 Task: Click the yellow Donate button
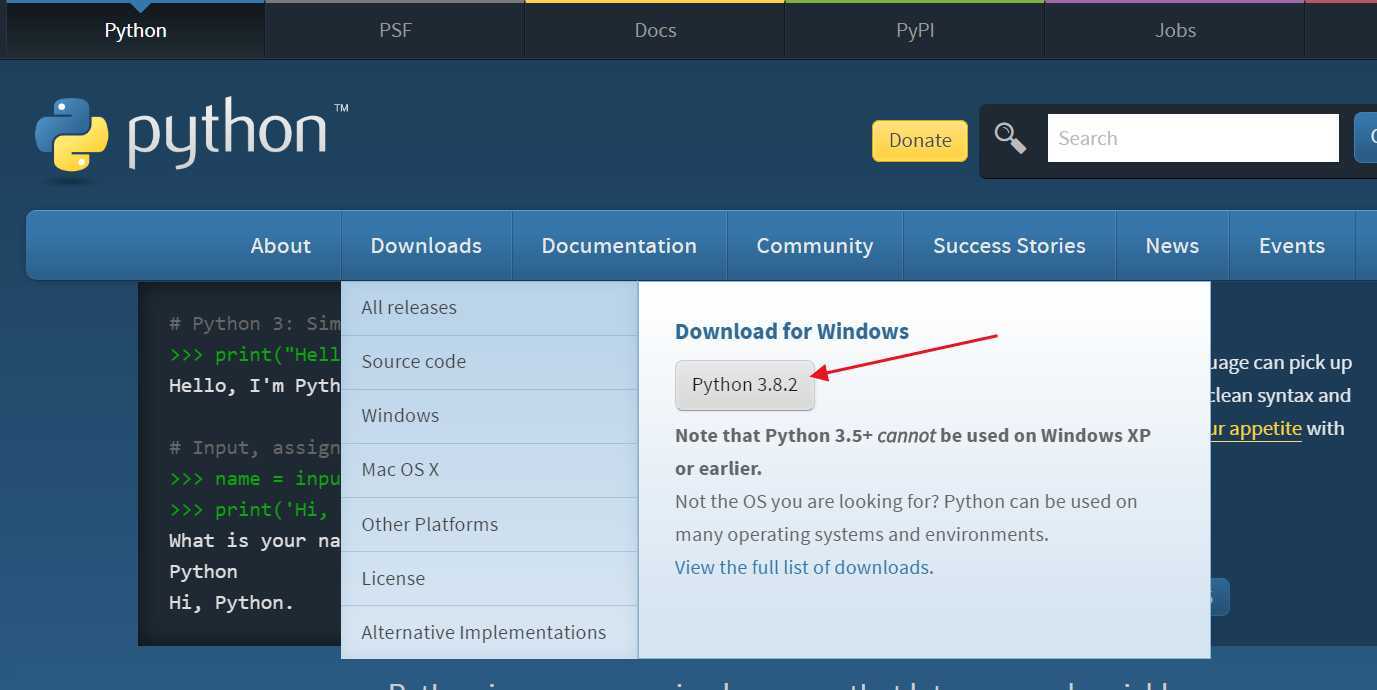tap(920, 141)
